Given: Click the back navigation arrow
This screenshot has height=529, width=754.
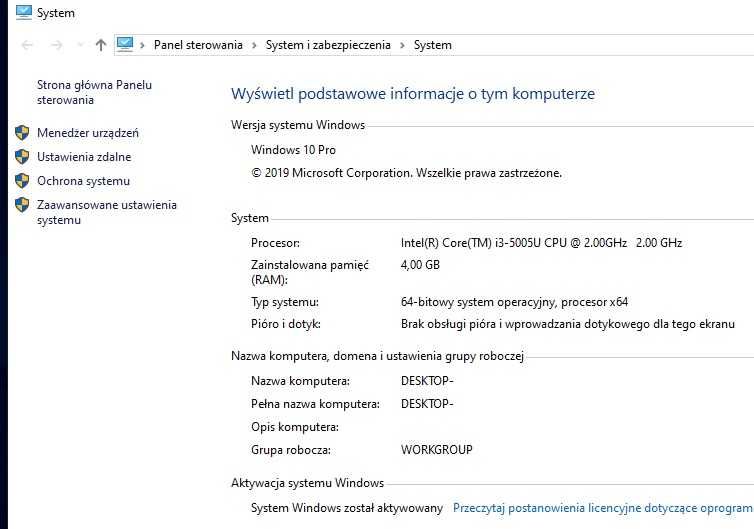Looking at the screenshot, I should coord(27,45).
